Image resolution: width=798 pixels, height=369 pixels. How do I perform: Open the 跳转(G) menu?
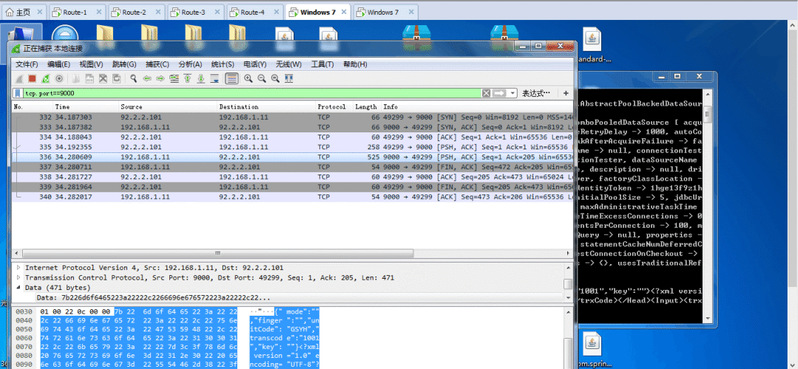[x=124, y=65]
